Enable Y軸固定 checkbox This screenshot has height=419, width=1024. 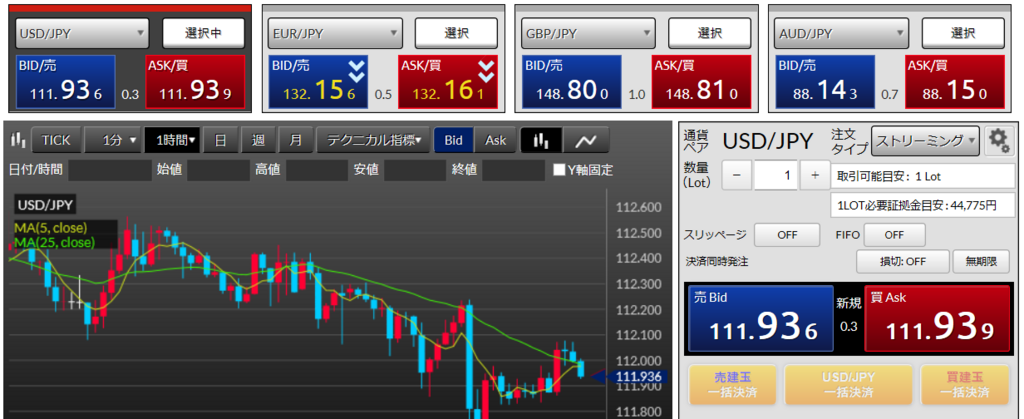point(559,170)
